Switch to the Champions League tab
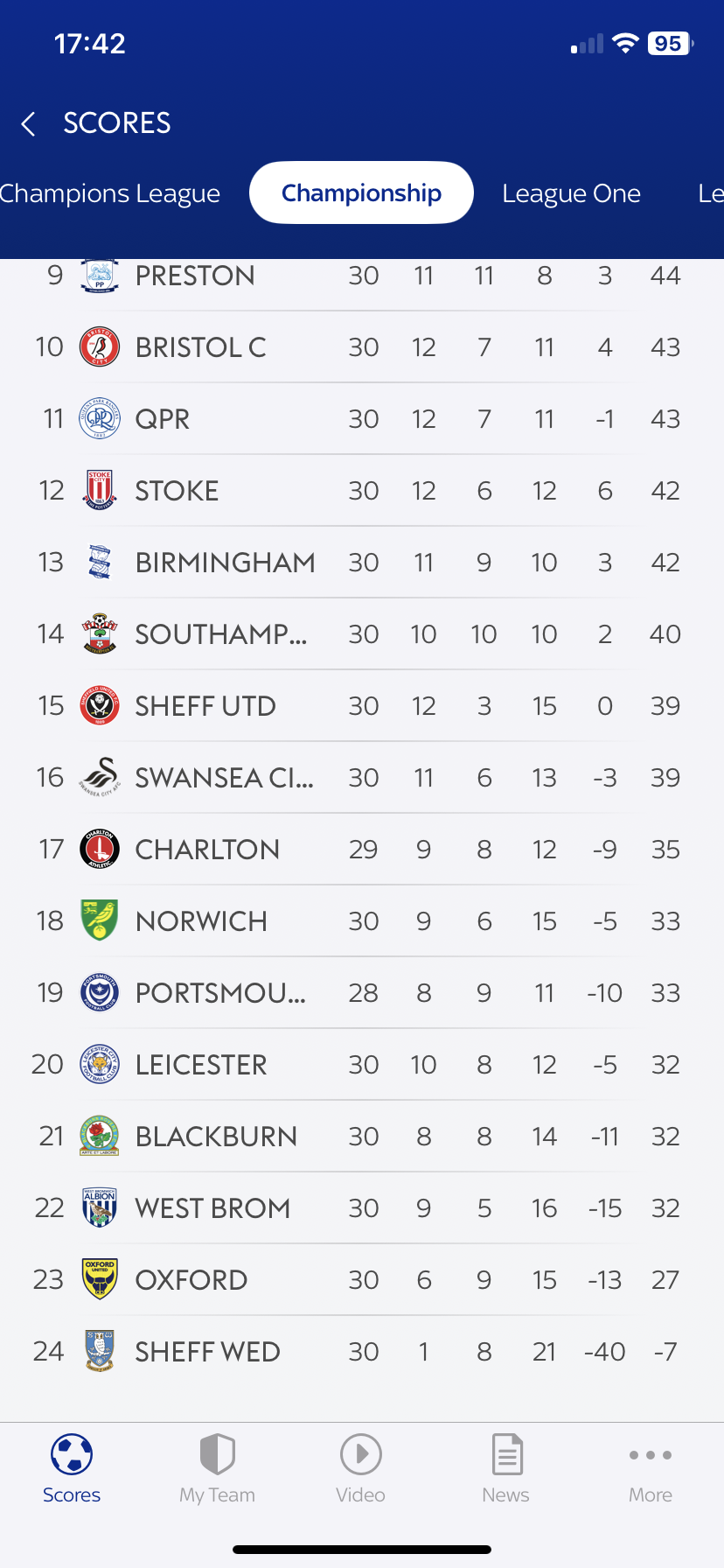The width and height of the screenshot is (724, 1568). pos(109,193)
